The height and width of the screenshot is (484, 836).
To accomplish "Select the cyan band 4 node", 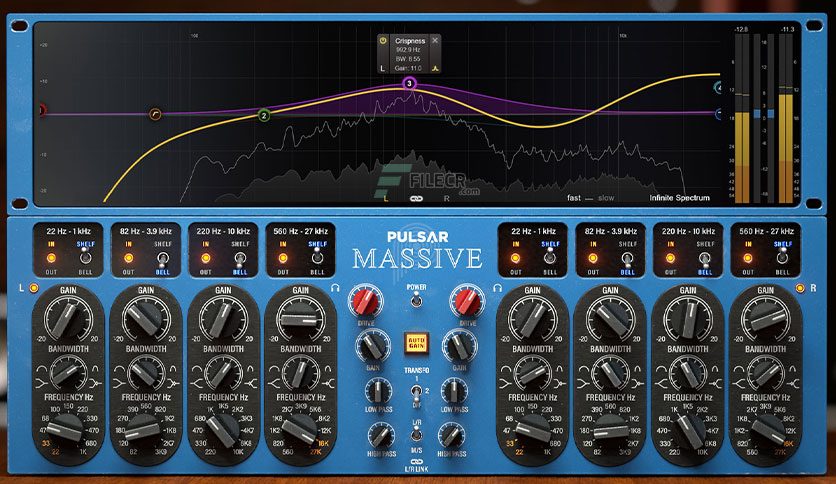I will click(718, 87).
